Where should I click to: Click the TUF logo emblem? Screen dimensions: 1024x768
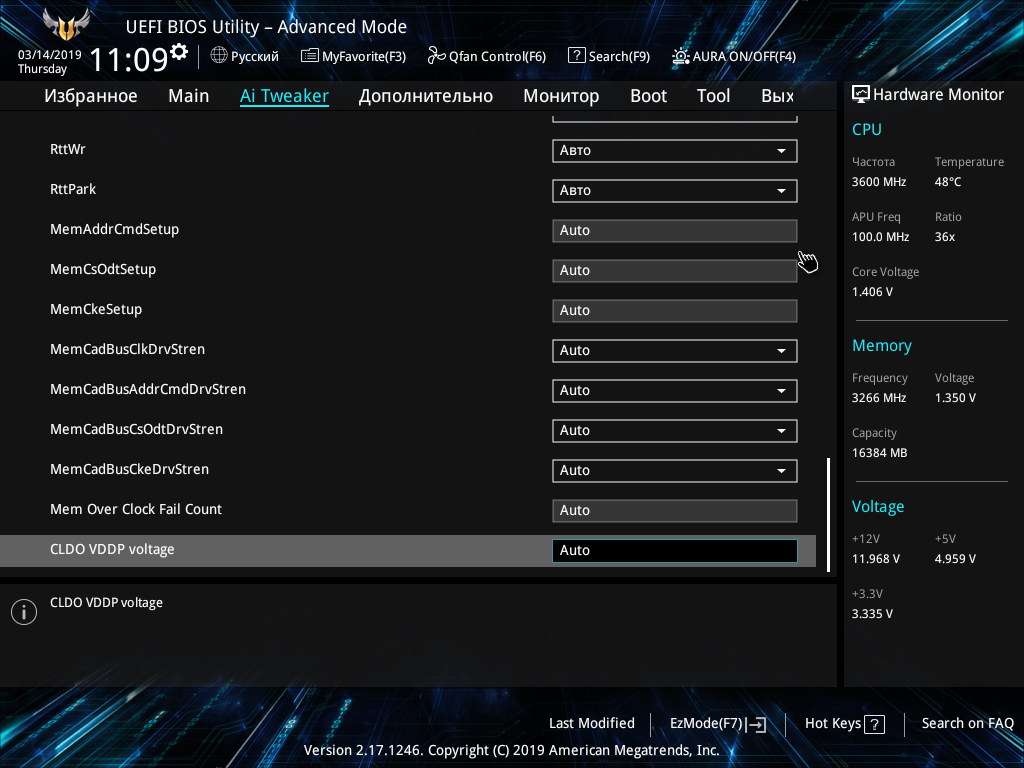tap(66, 24)
